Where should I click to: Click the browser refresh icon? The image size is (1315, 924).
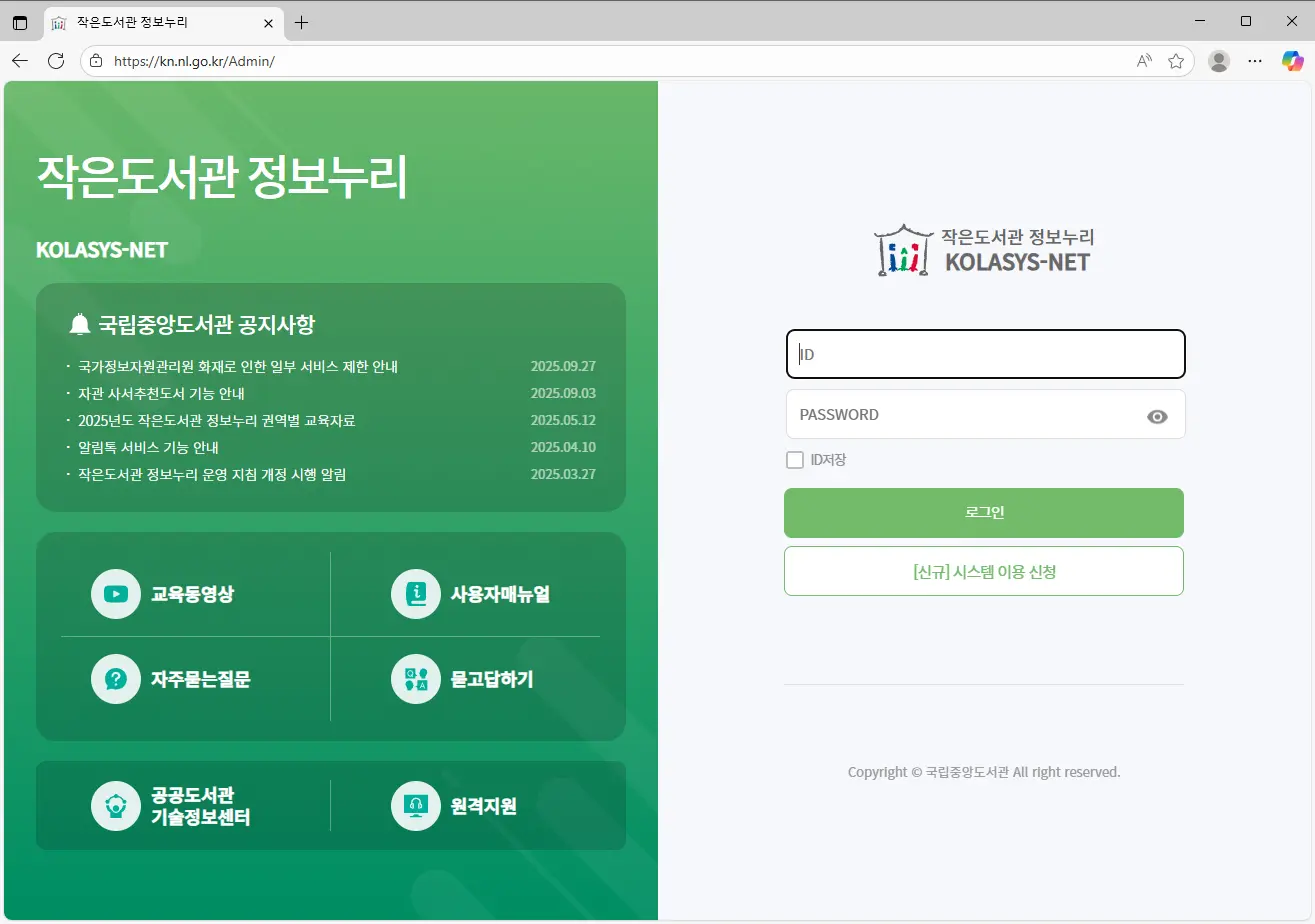tap(56, 61)
